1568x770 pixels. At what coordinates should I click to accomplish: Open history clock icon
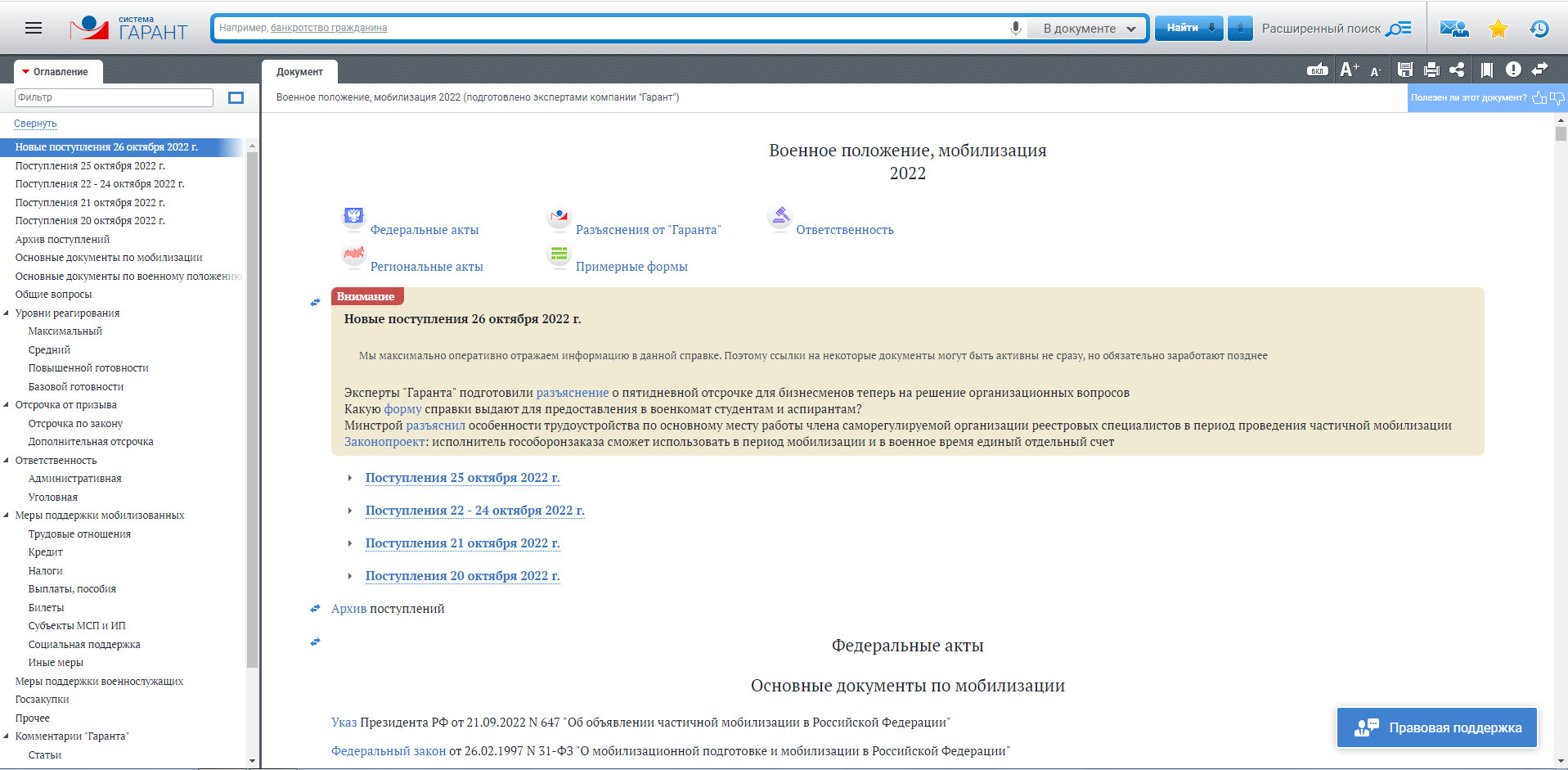[1539, 29]
